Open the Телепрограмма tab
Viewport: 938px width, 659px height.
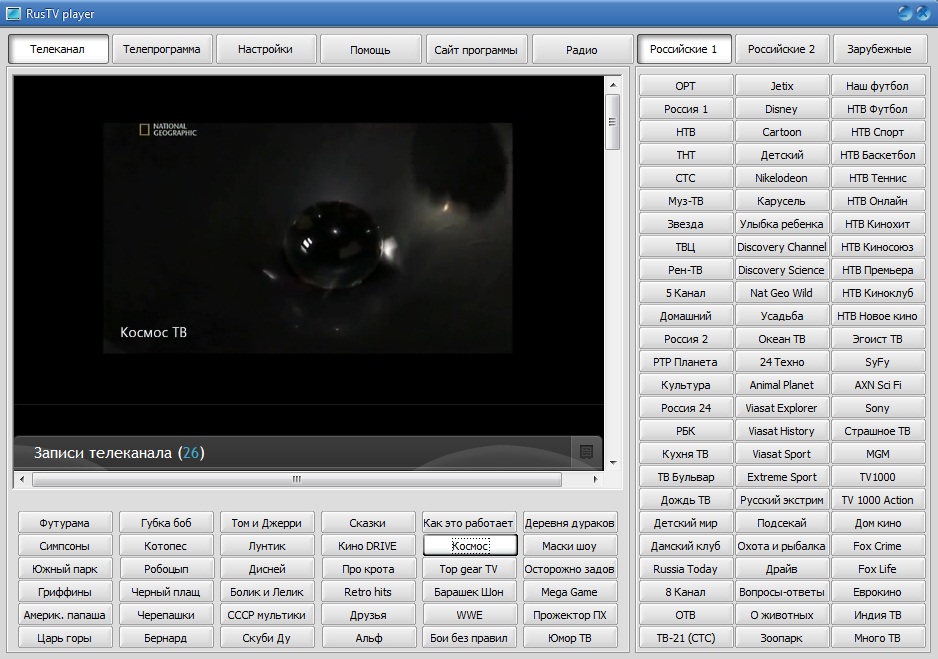click(162, 49)
